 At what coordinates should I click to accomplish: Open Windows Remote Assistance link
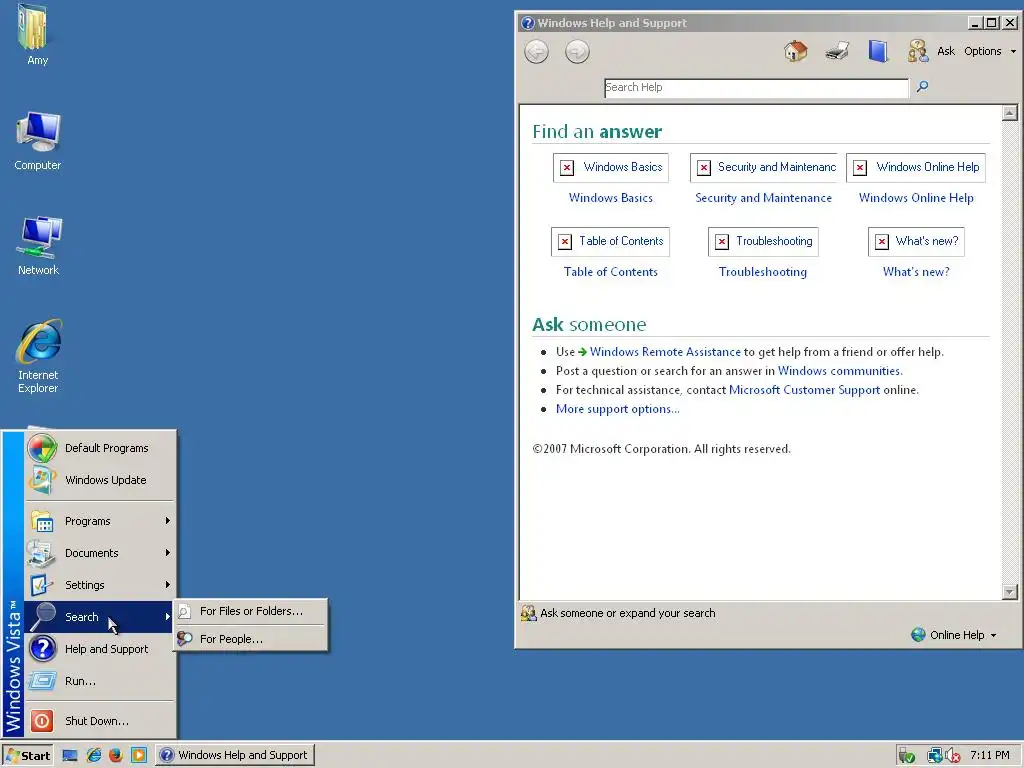pos(665,352)
